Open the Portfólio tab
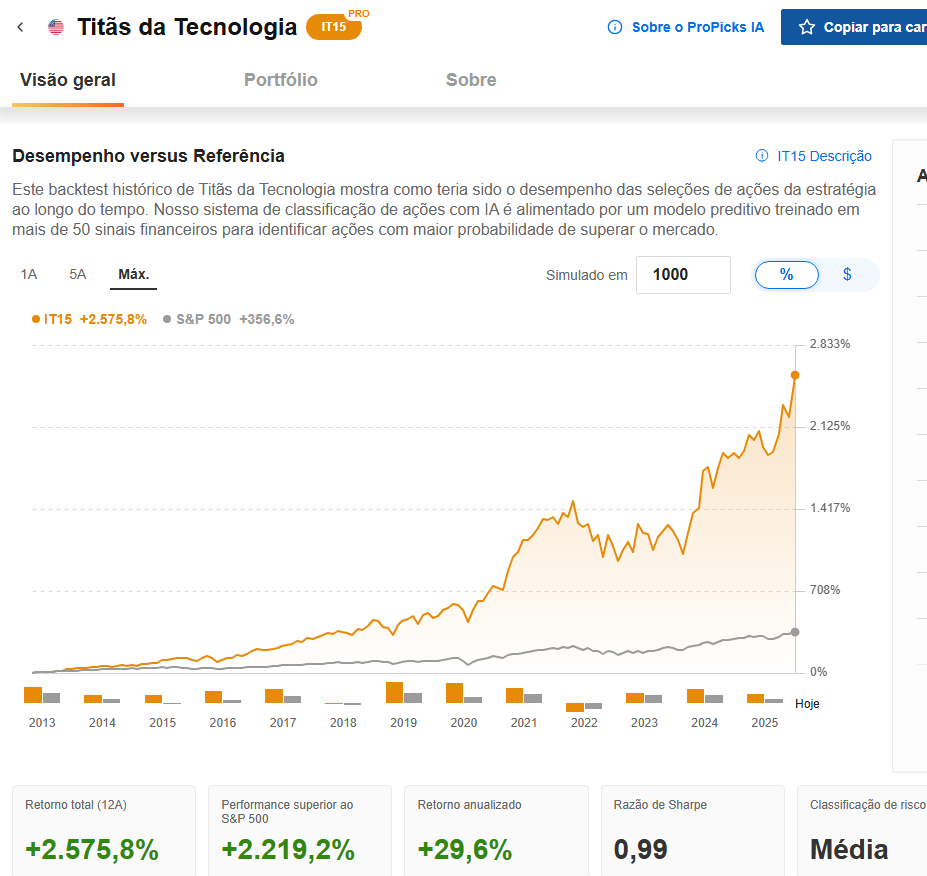Screen dimensions: 927x876 coord(281,80)
